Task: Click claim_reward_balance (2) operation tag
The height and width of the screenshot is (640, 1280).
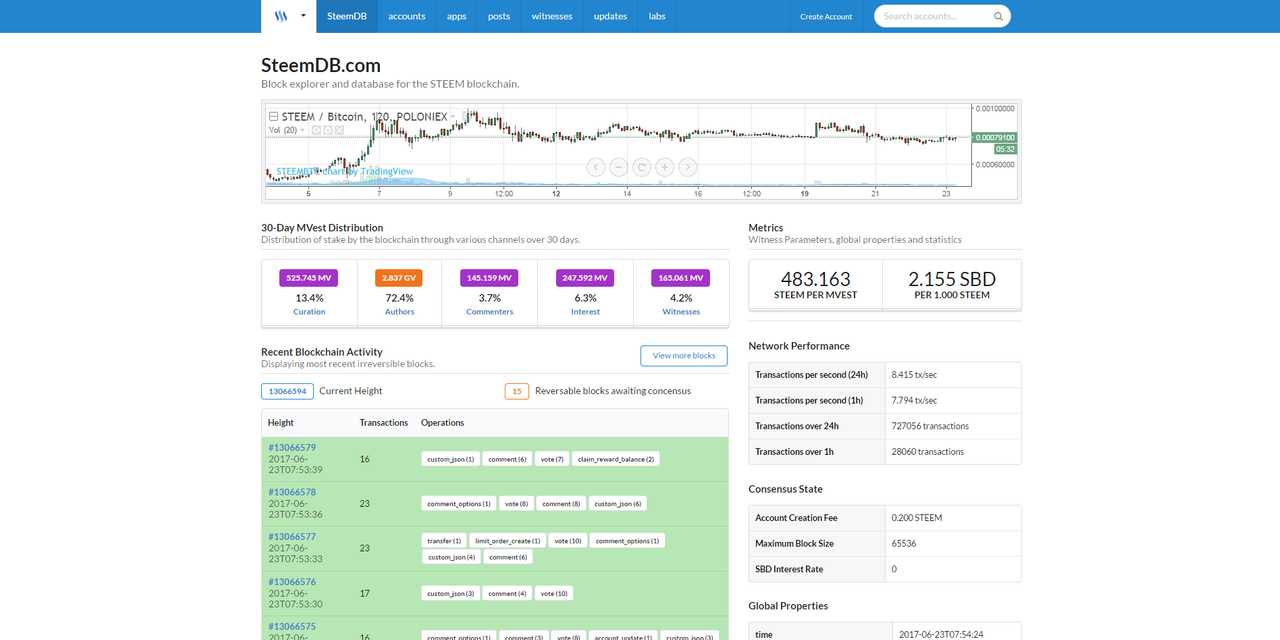Action: [616, 459]
